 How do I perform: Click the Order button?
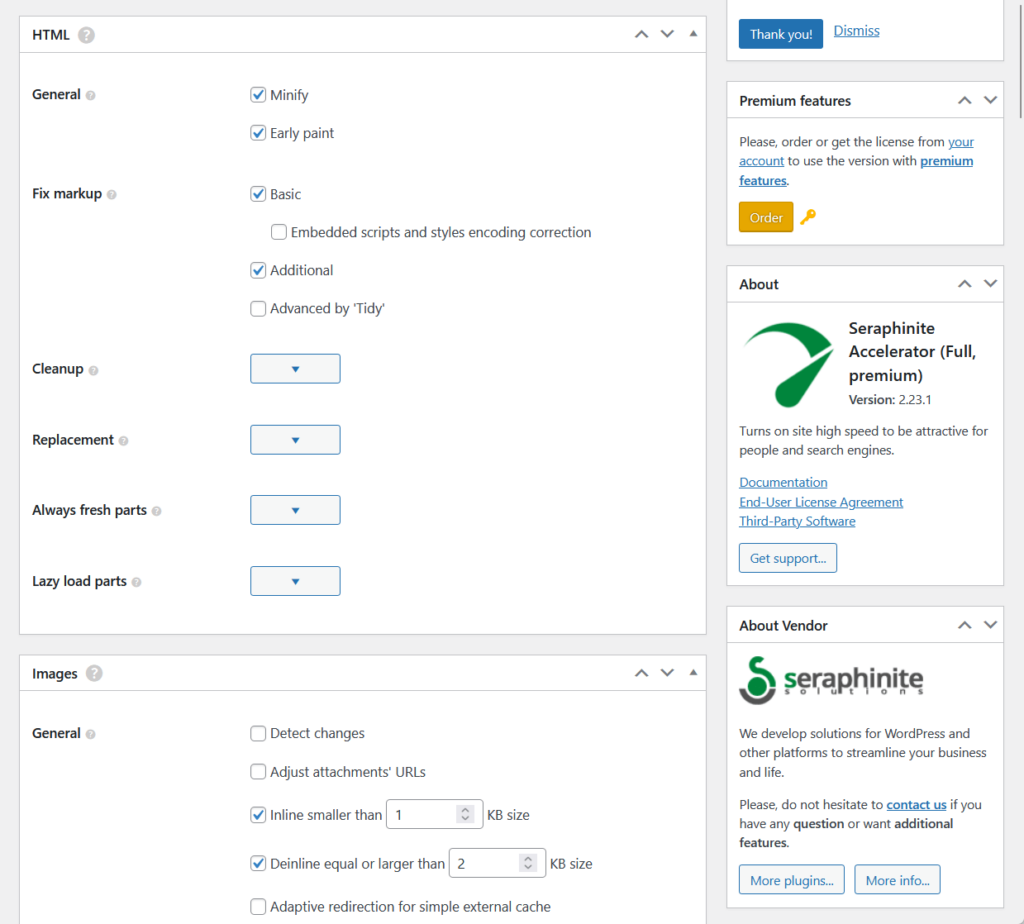766,217
